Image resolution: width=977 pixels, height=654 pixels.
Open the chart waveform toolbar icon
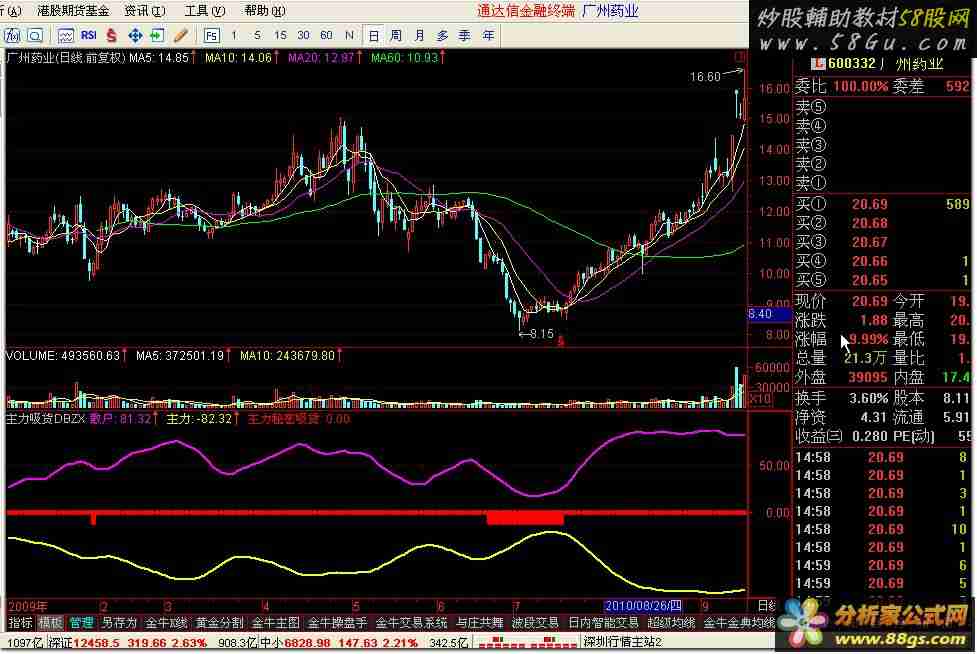tap(65, 36)
